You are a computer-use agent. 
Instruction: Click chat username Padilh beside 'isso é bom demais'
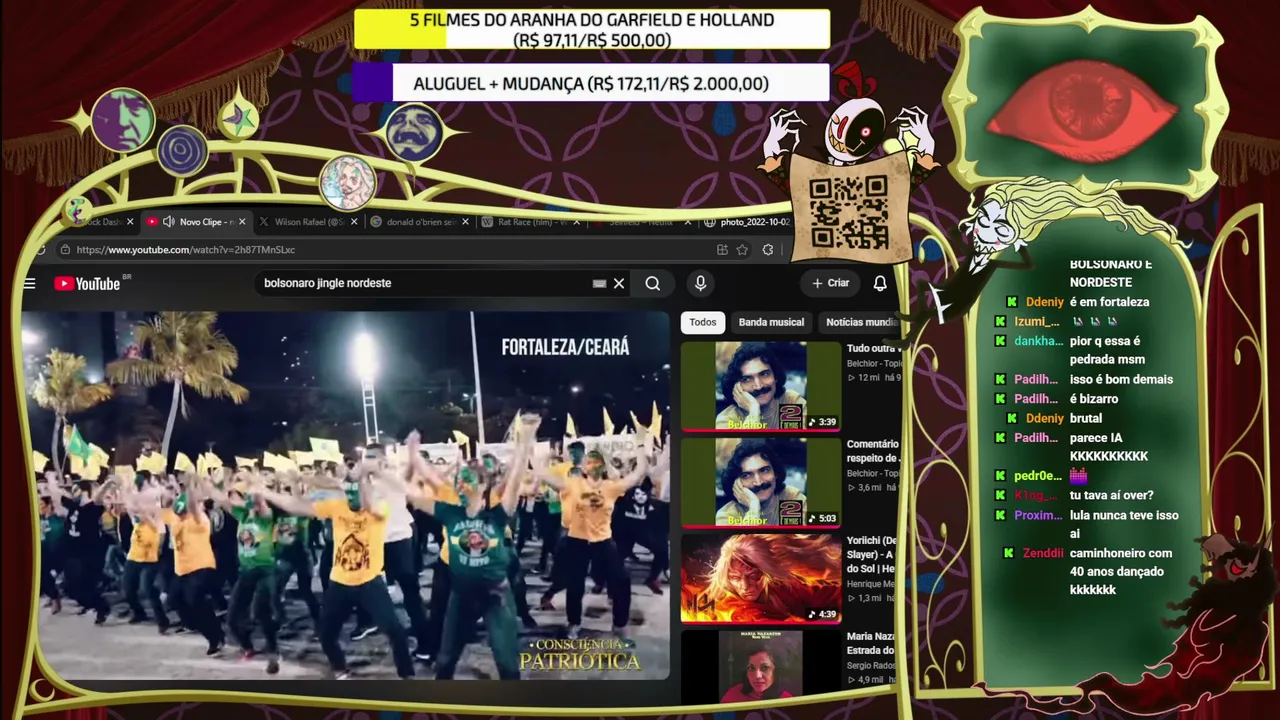click(1036, 380)
